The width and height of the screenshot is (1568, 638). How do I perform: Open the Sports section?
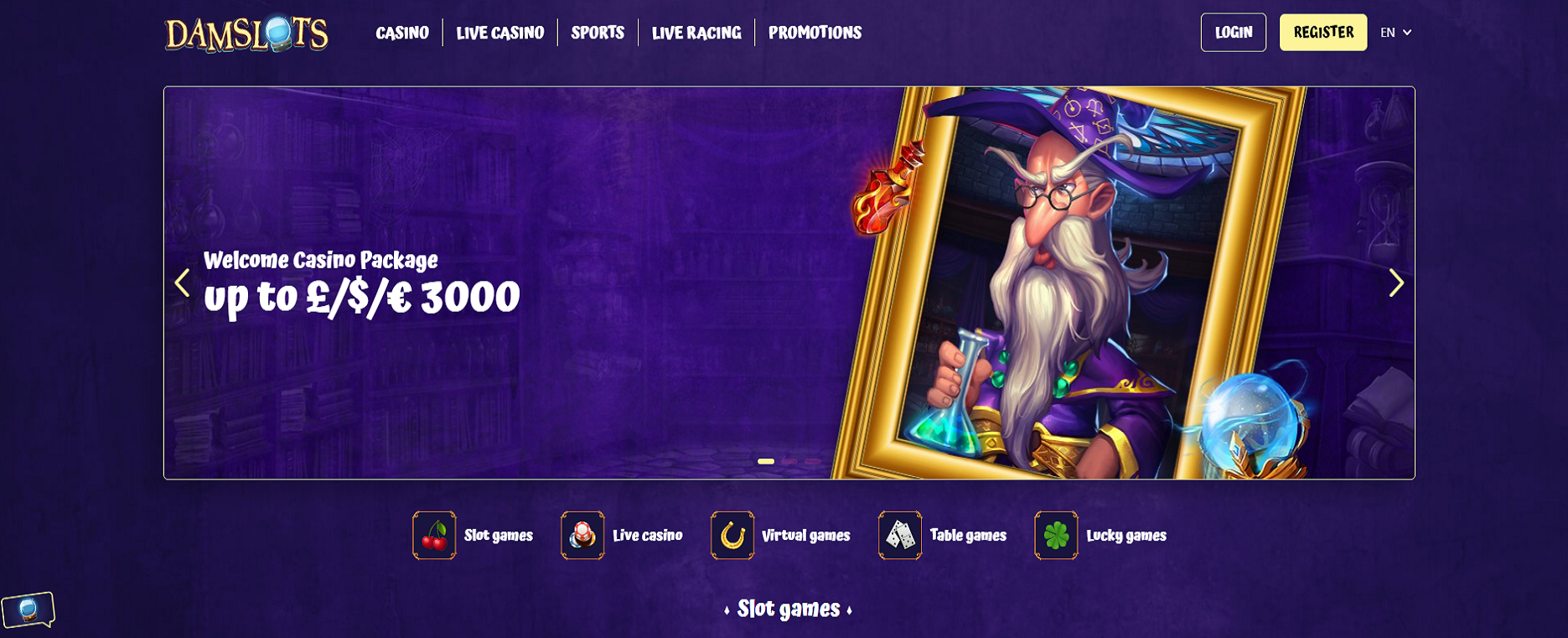598,33
